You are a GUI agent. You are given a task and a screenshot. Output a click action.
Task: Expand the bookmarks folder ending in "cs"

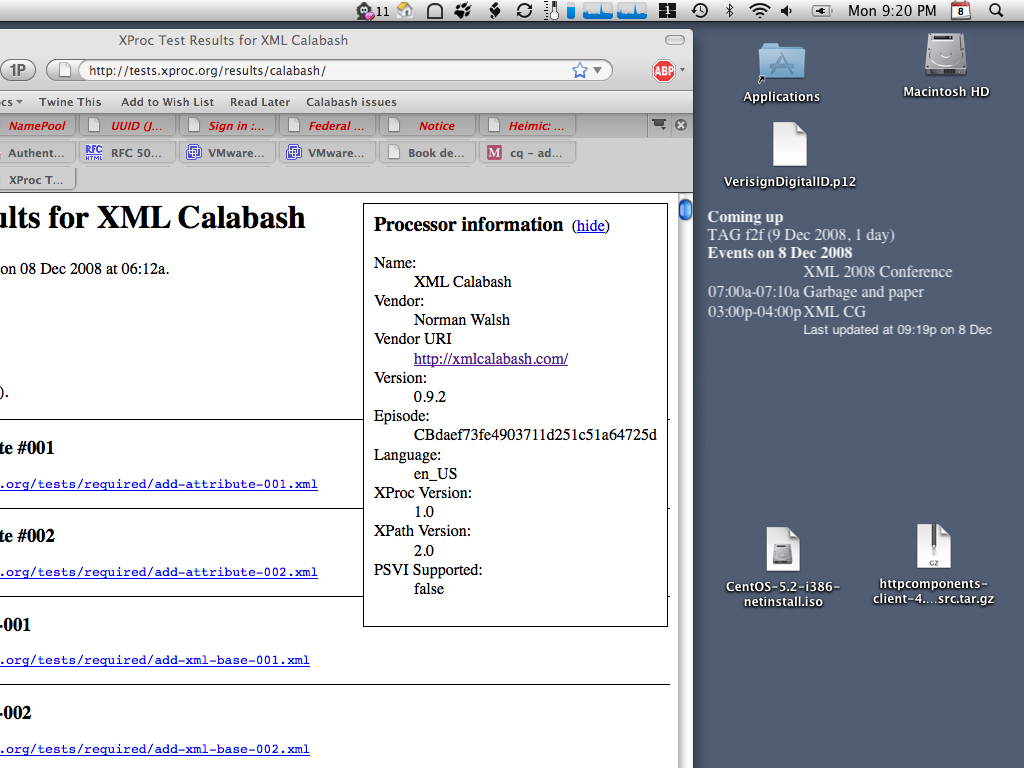click(x=11, y=102)
